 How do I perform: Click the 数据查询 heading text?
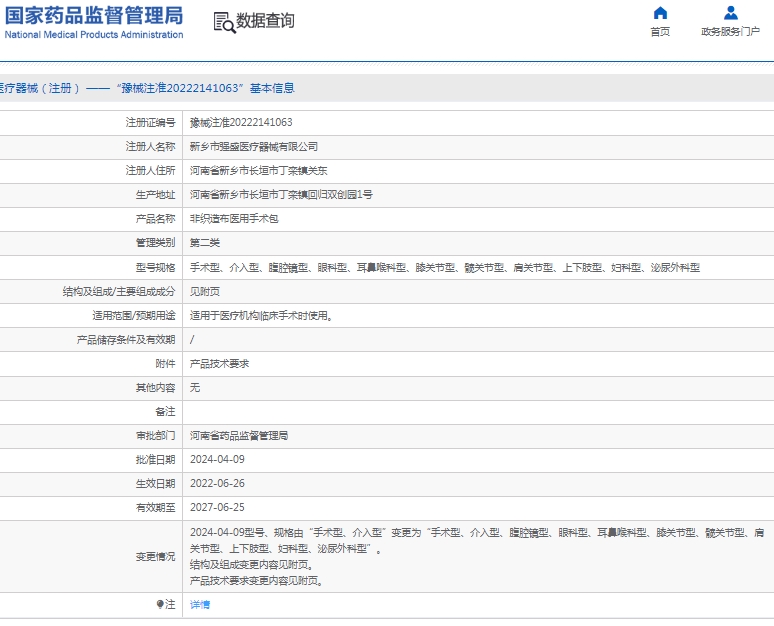(x=265, y=21)
